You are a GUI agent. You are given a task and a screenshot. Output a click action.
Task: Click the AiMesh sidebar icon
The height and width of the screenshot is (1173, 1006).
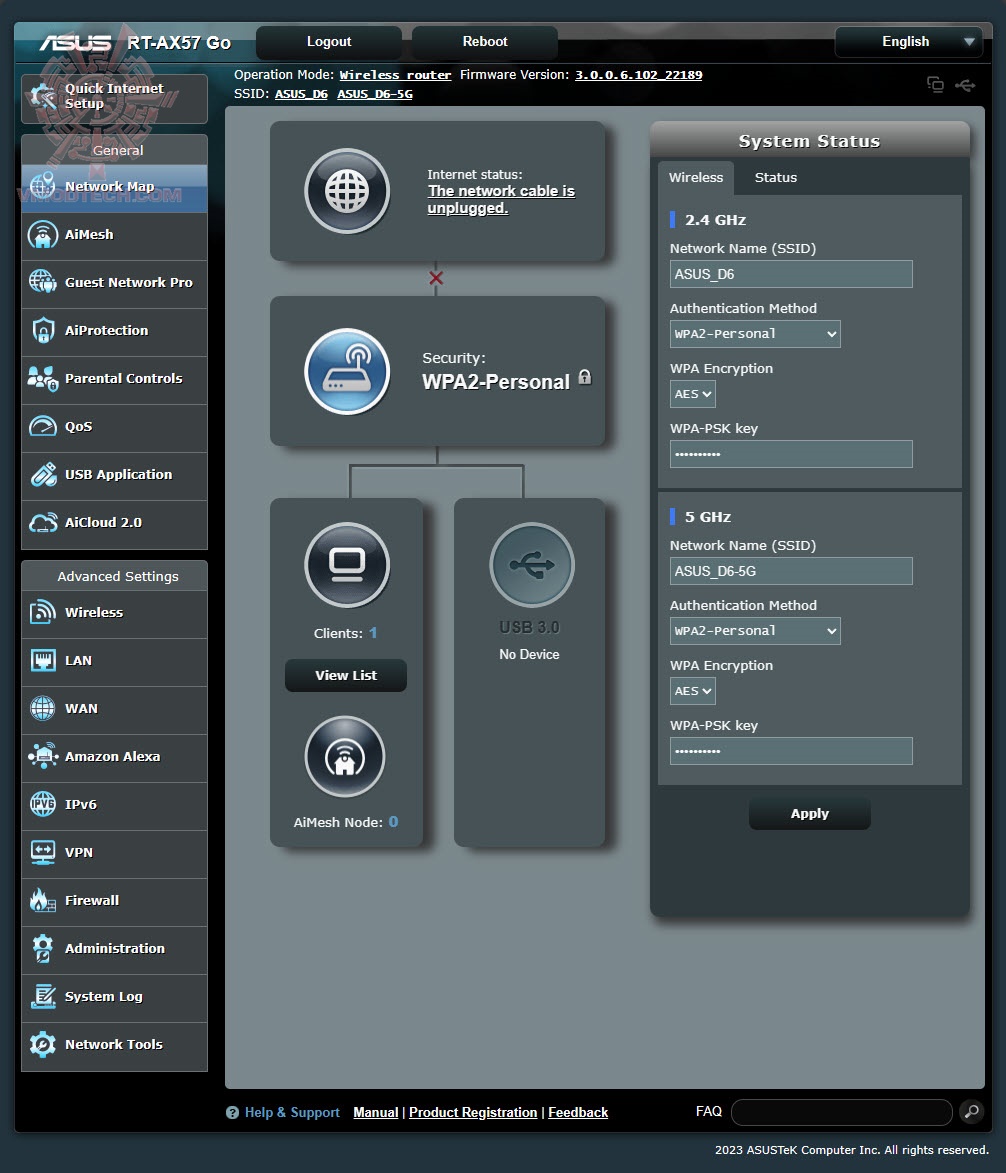tap(43, 234)
